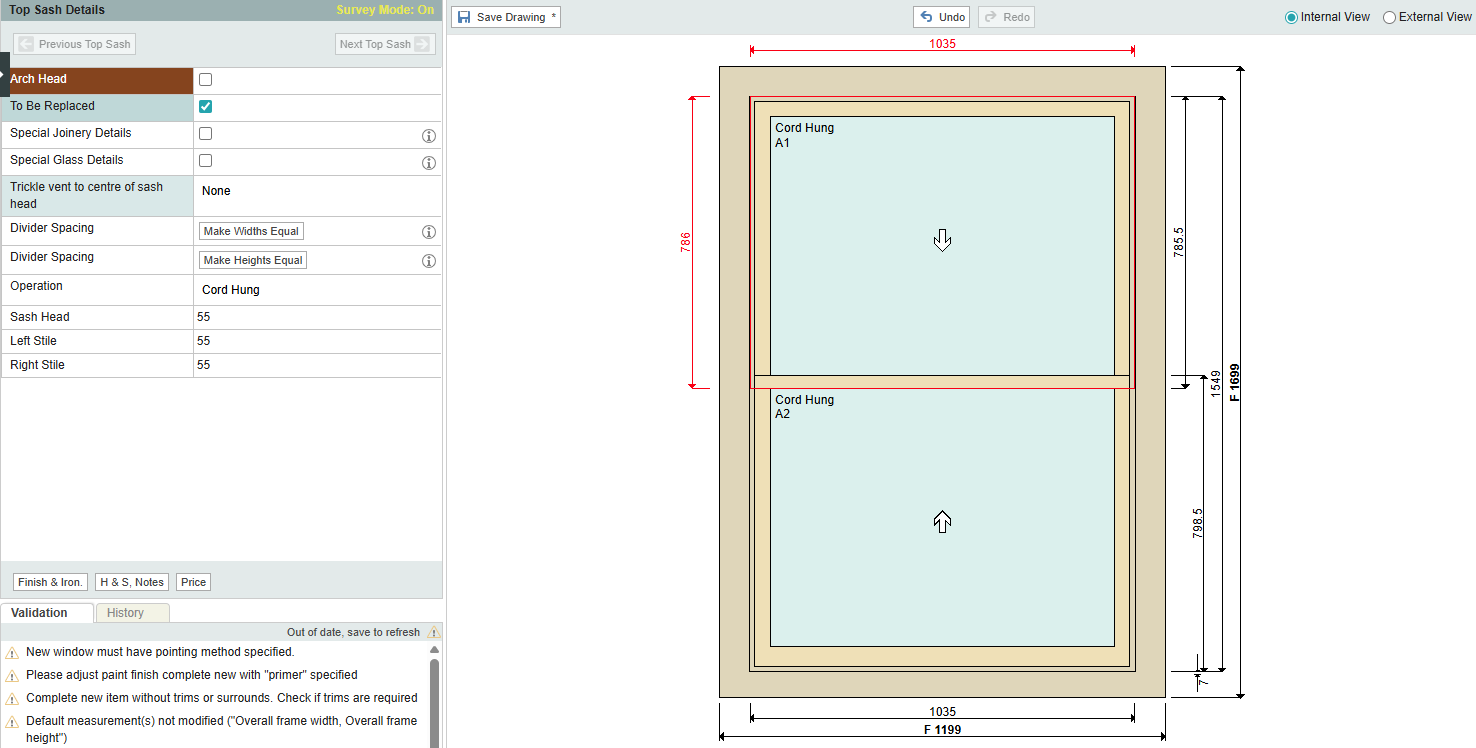
Task: Click the down arrow in sash A1
Action: (942, 239)
